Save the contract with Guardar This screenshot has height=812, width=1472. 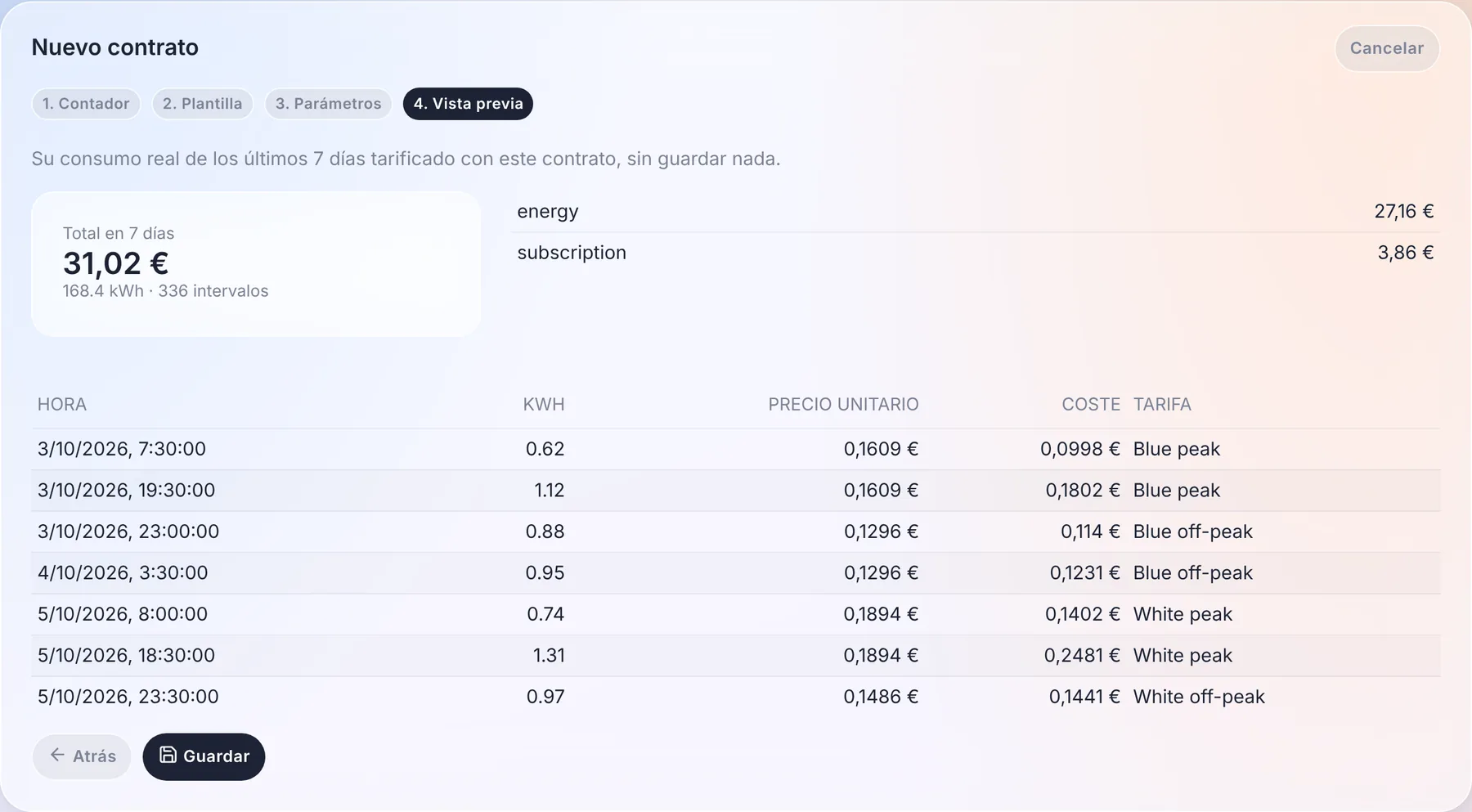(204, 756)
